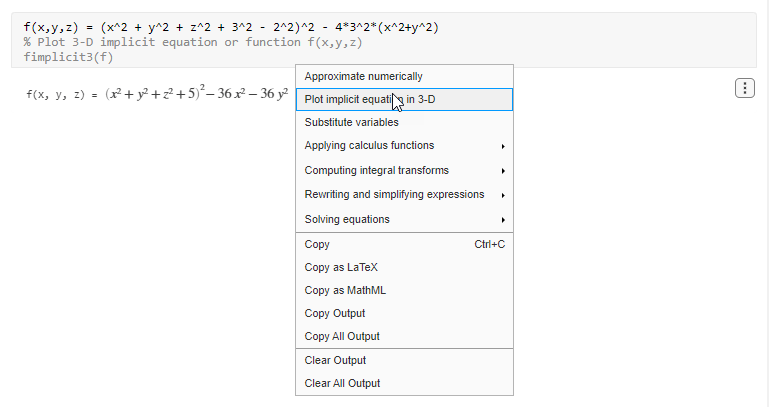Open the three-dot output options button

tap(744, 89)
